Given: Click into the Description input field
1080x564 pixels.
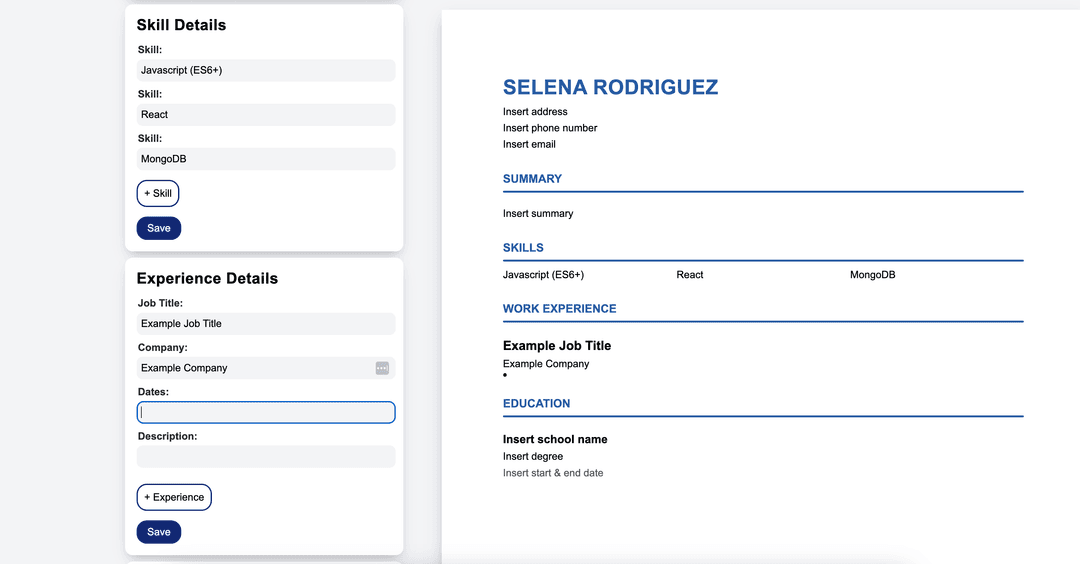Looking at the screenshot, I should (x=266, y=457).
